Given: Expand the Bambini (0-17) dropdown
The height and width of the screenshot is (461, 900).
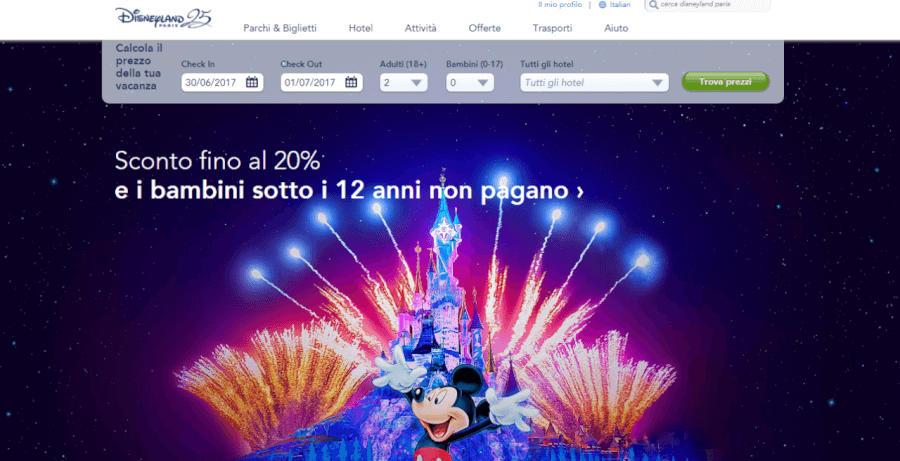Looking at the screenshot, I should (x=470, y=83).
